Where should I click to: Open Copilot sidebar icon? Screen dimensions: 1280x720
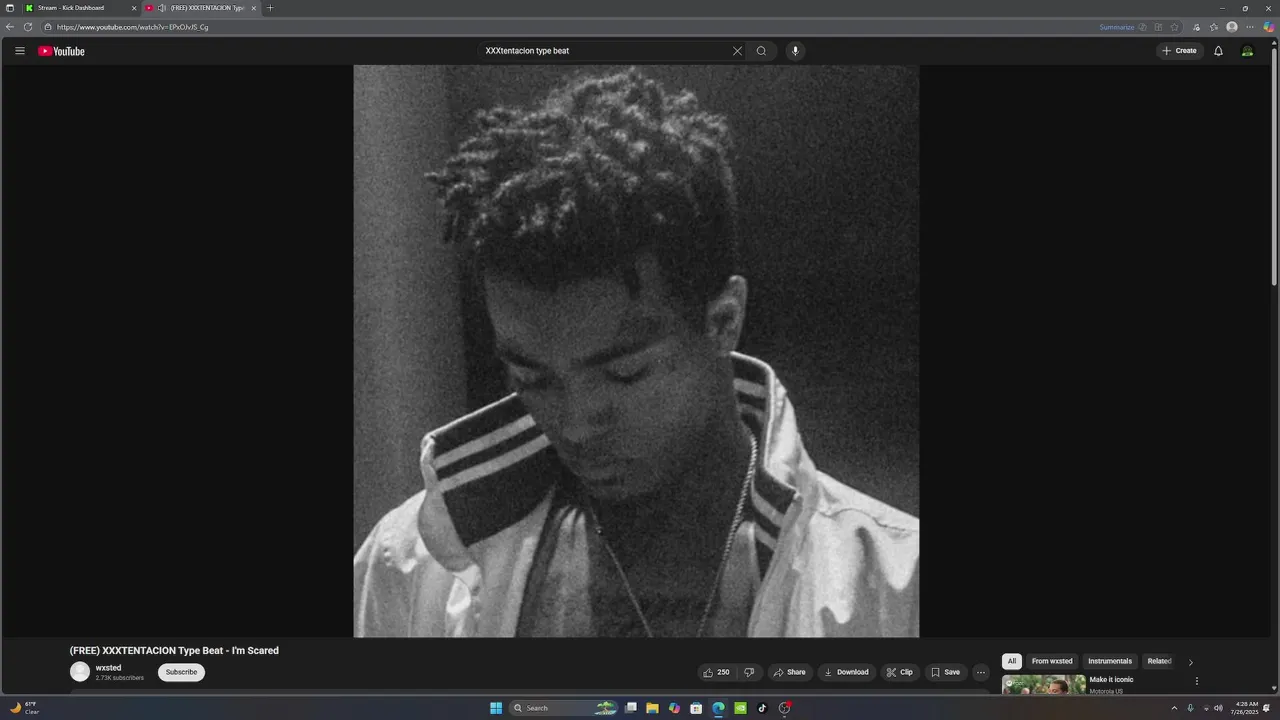[1268, 27]
